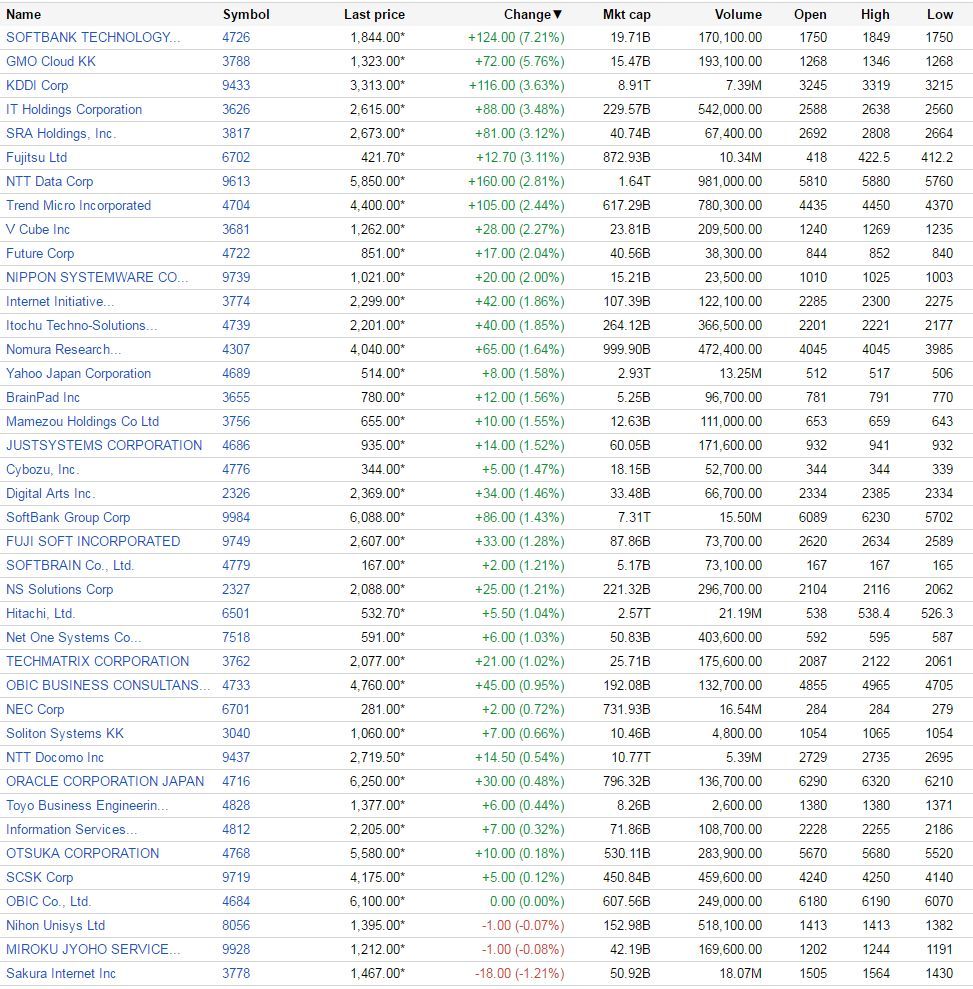This screenshot has height=989, width=973.
Task: Open MIROKU JYOHO SERVICE... link
Action: [x=93, y=948]
